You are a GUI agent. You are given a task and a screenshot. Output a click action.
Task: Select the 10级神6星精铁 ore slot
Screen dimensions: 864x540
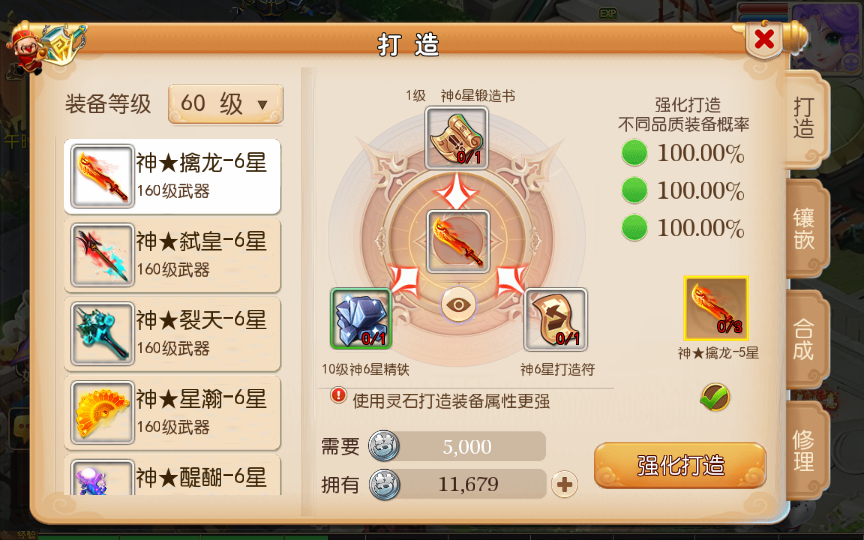pos(361,318)
